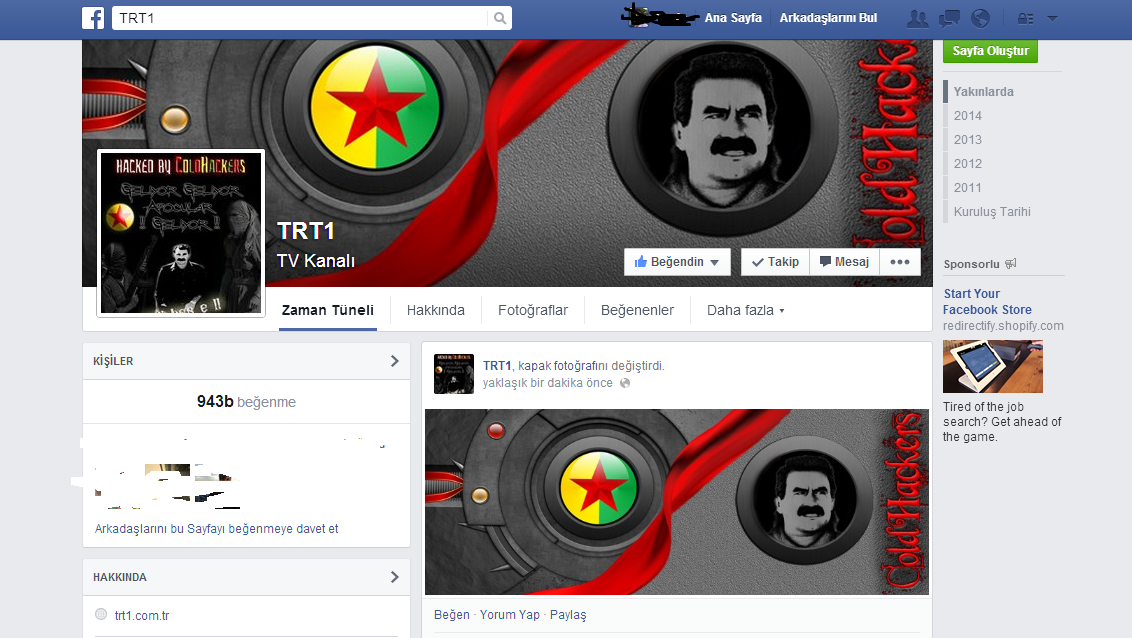Viewport: 1132px width, 638px height.
Task: Switch to the Hakkında tab
Action: [435, 310]
